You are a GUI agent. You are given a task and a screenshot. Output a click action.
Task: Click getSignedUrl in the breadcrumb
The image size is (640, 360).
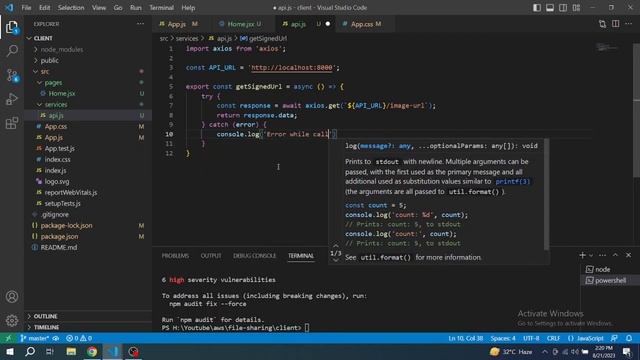pyautogui.click(x=267, y=38)
